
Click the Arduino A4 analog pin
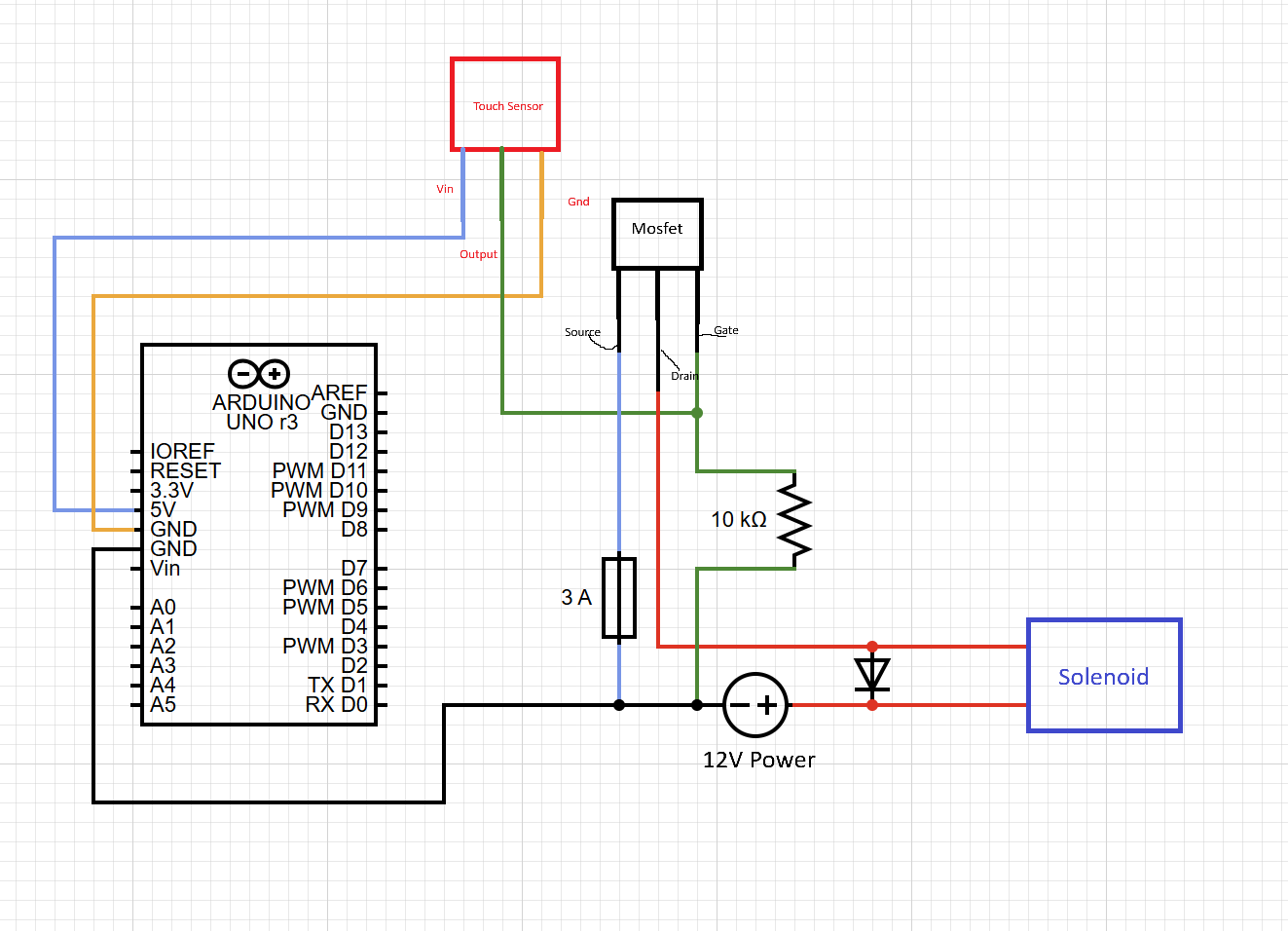(163, 685)
